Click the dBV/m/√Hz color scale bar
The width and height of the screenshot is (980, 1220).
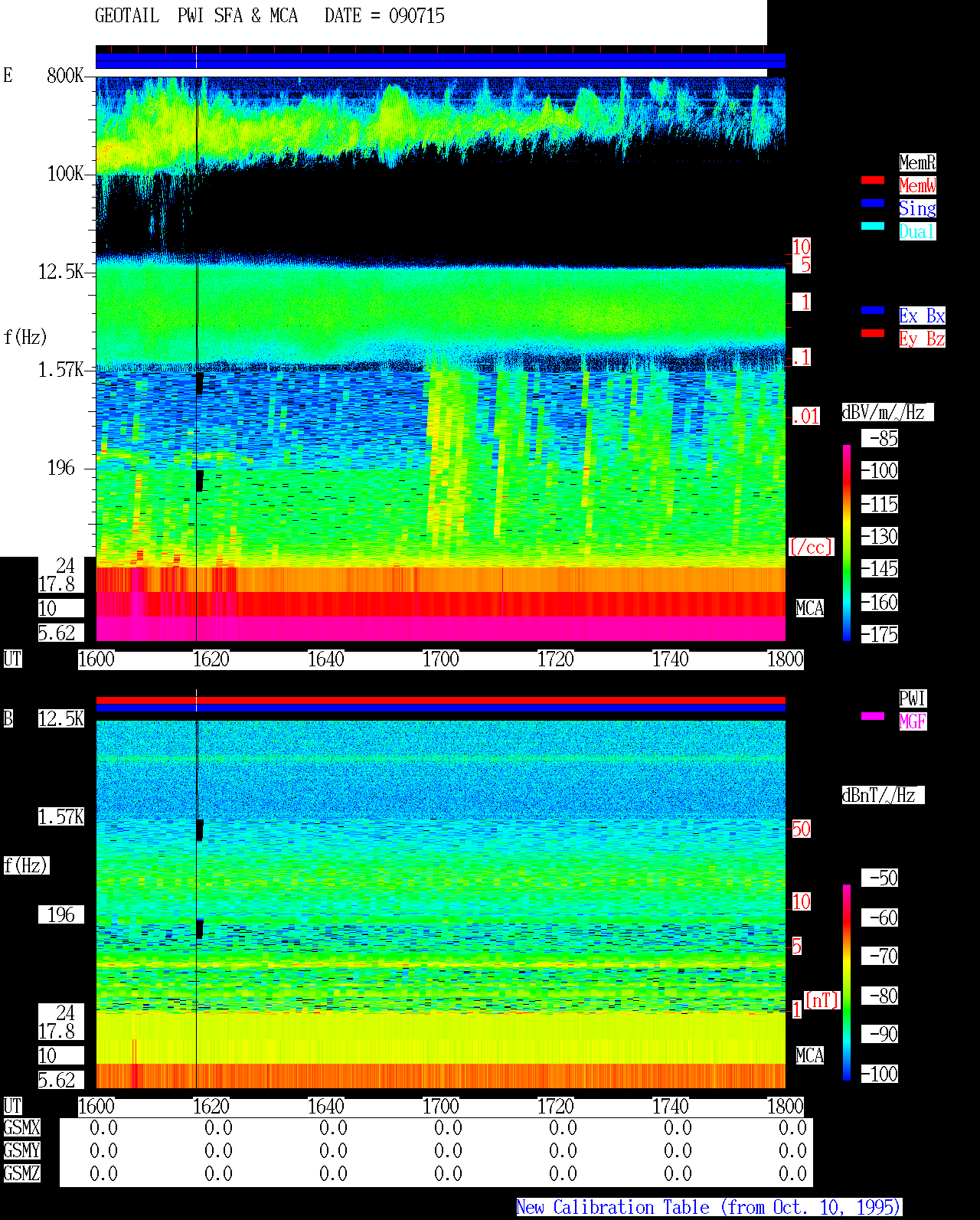(x=847, y=542)
